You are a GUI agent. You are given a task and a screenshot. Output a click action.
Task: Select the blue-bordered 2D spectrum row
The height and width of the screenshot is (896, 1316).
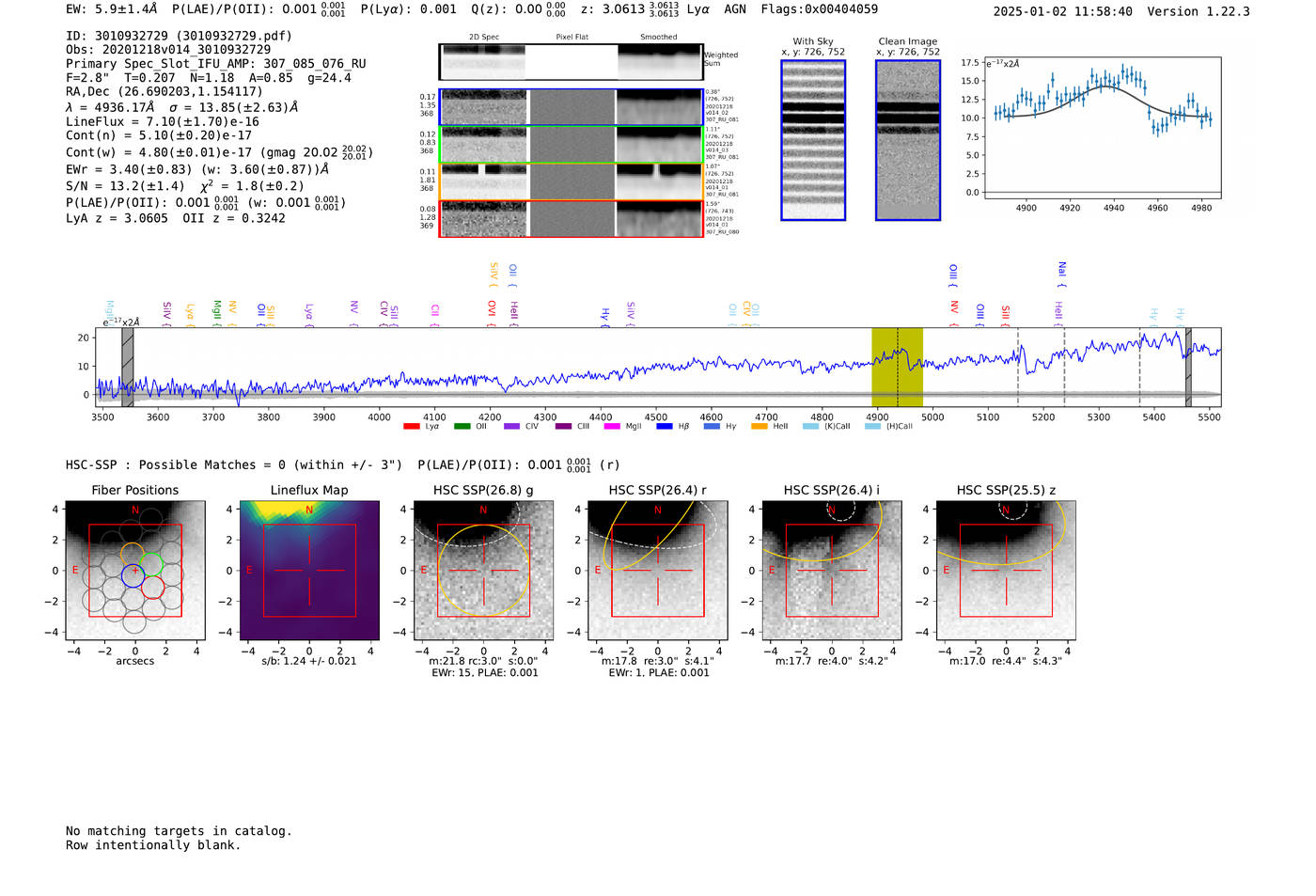[572, 107]
